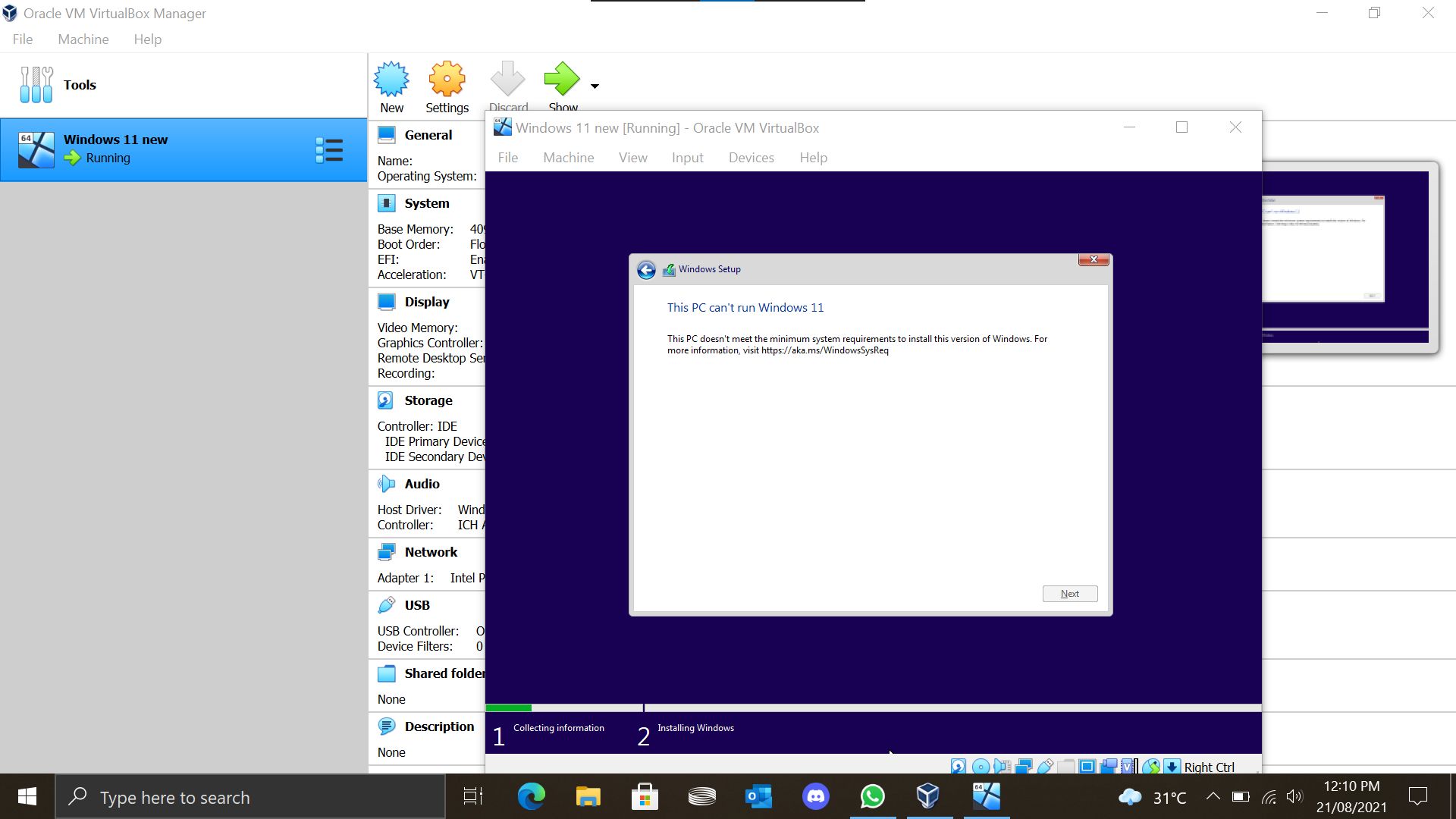The height and width of the screenshot is (819, 1456).
Task: Open Help menu in VirtualBox Manager
Action: 148,39
